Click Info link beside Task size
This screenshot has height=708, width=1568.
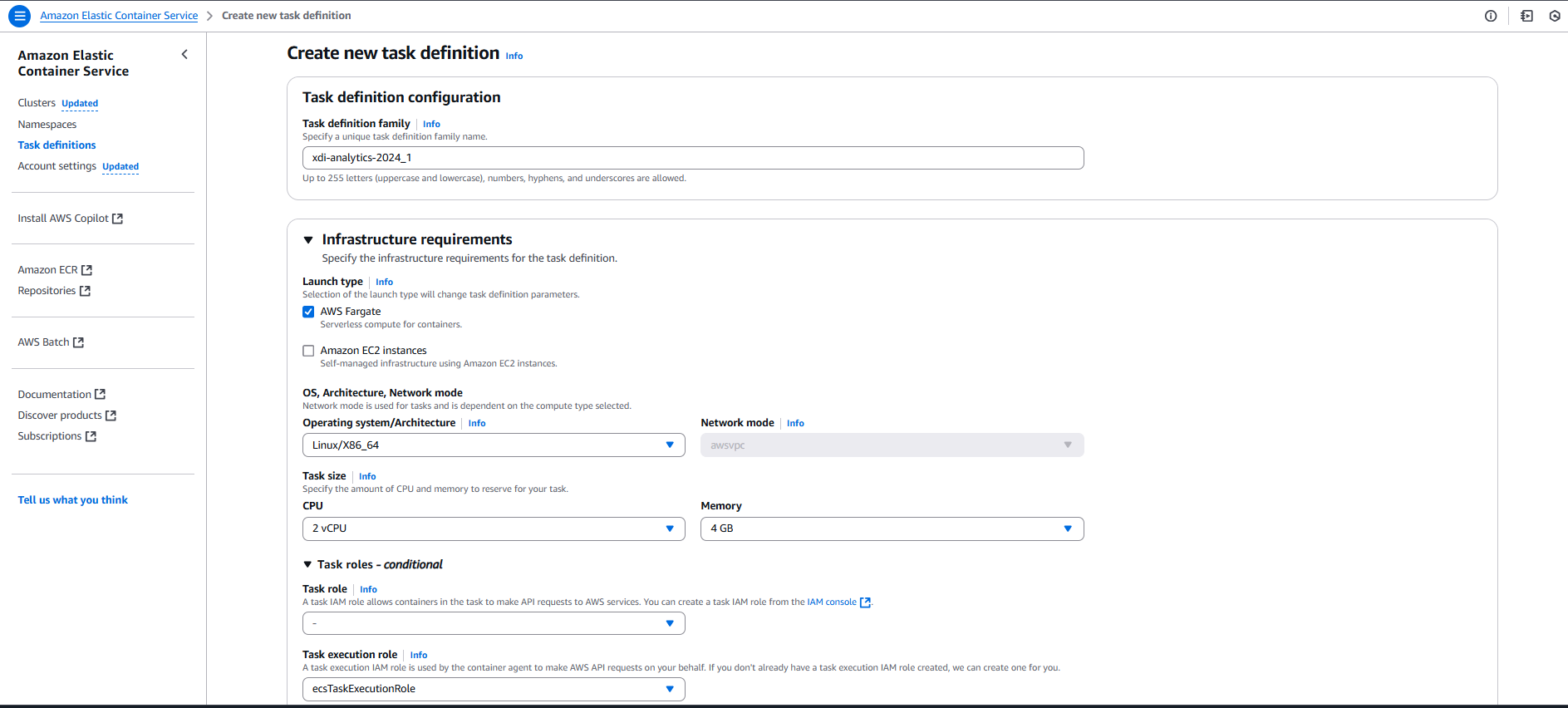367,477
